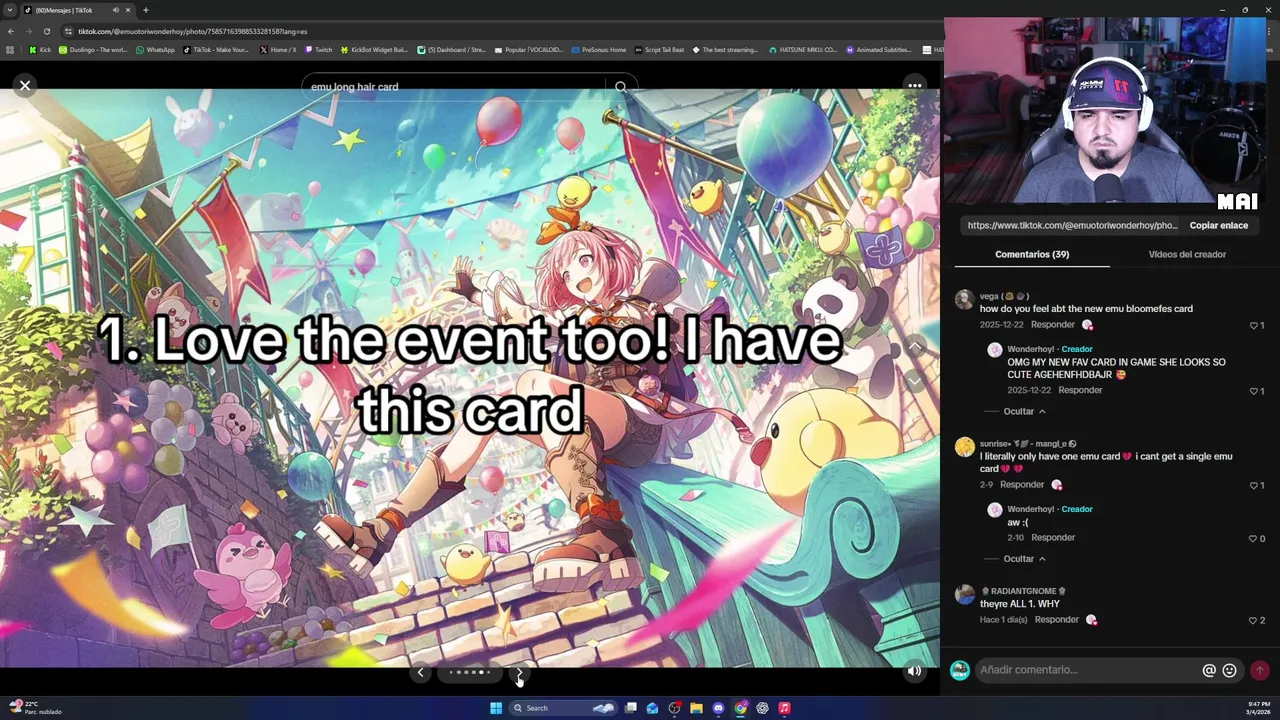Go back in the browser
The image size is (1280, 720).
(10, 31)
